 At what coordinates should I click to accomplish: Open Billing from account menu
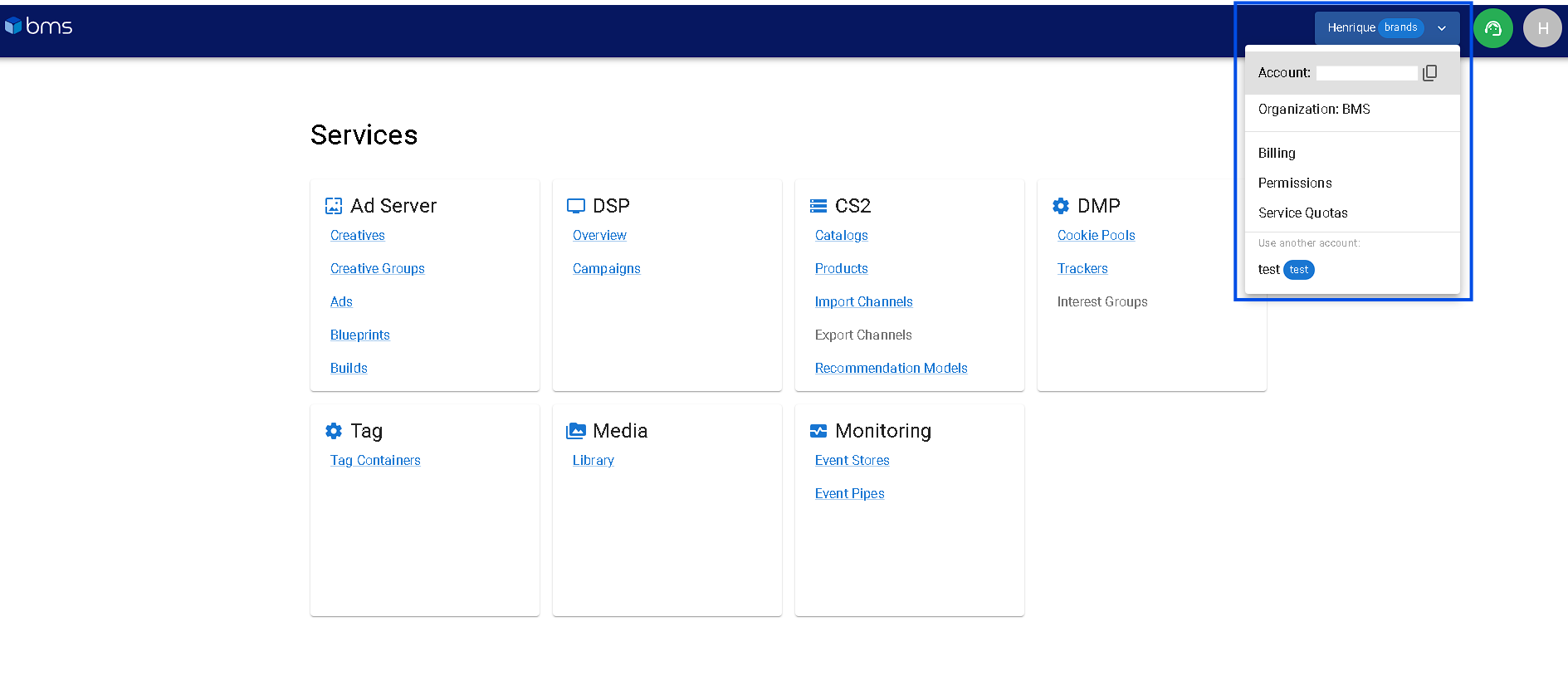click(1277, 153)
